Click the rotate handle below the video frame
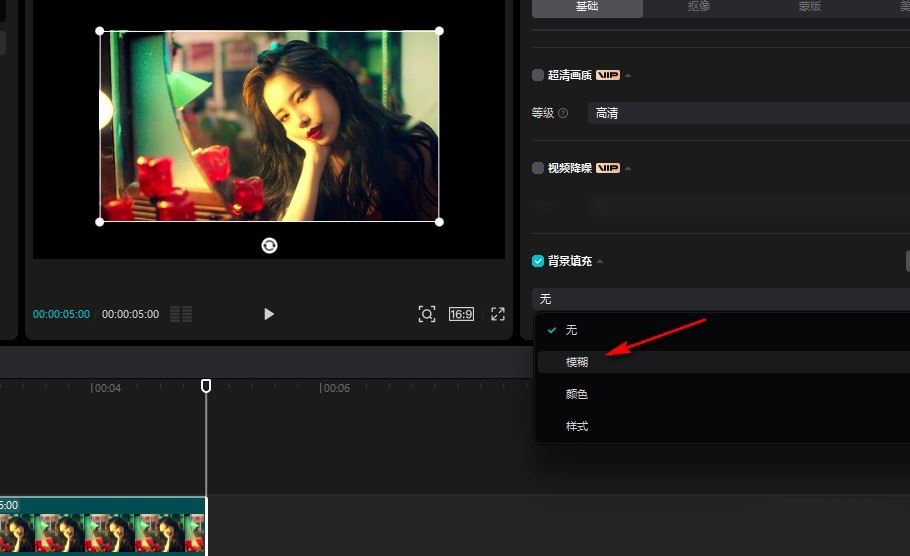The width and height of the screenshot is (910, 556). pyautogui.click(x=269, y=246)
